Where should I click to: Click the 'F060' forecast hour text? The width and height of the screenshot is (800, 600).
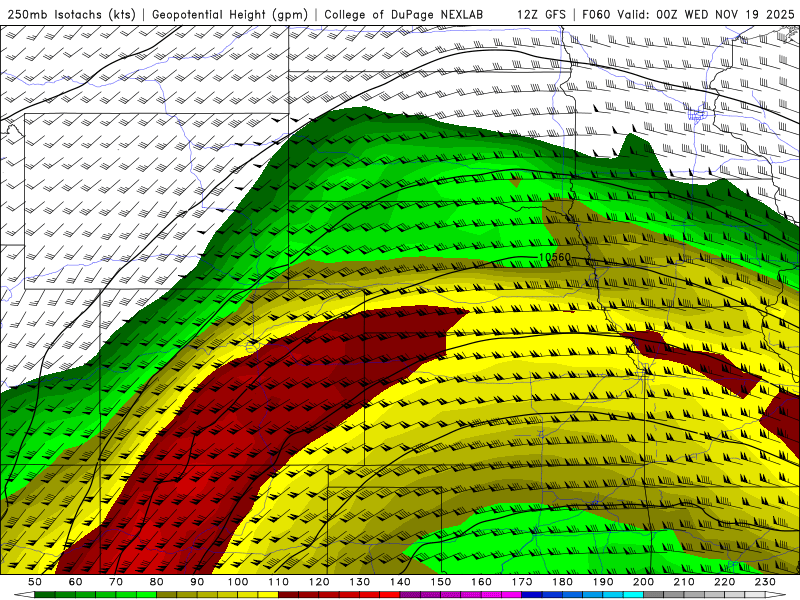(596, 15)
